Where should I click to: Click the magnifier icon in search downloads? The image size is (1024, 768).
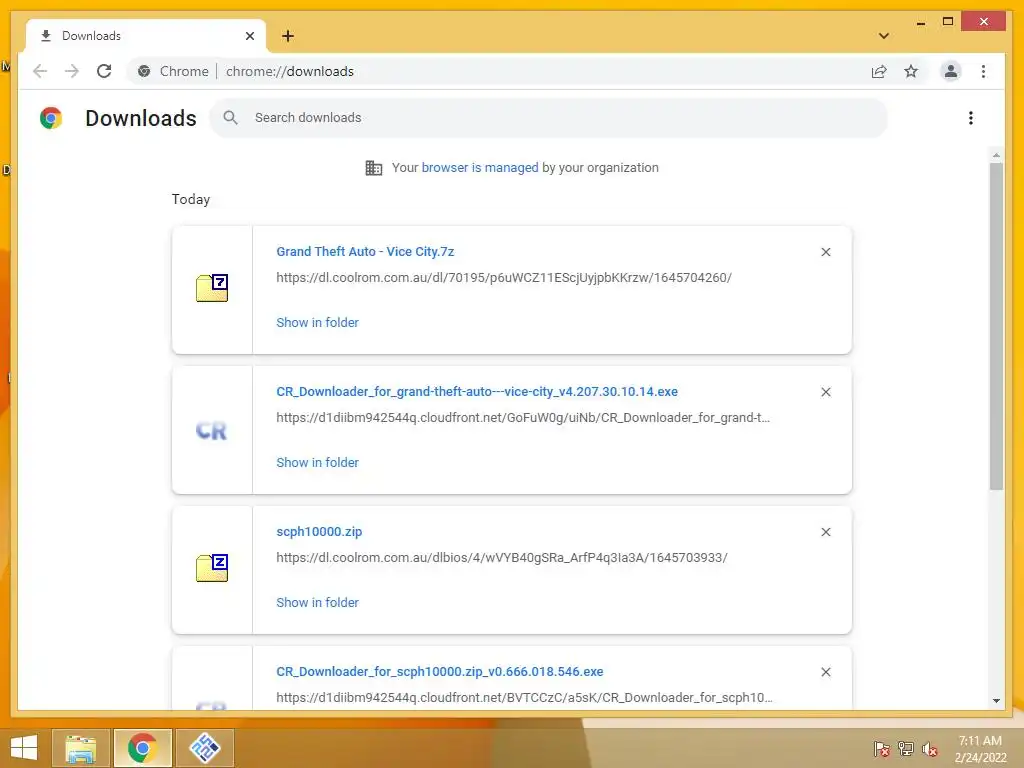[x=231, y=118]
